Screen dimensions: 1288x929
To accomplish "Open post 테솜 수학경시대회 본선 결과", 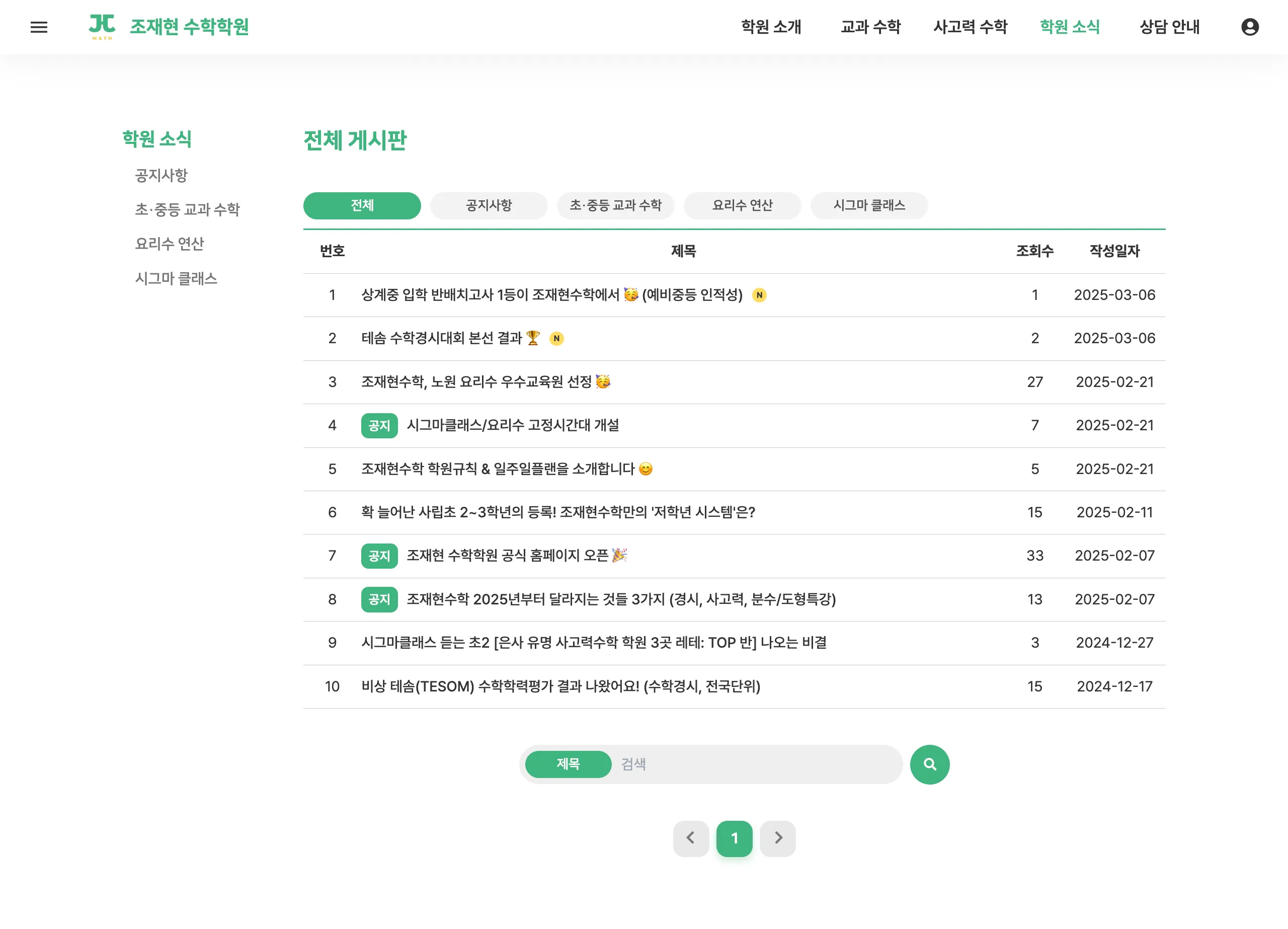I will coord(450,338).
